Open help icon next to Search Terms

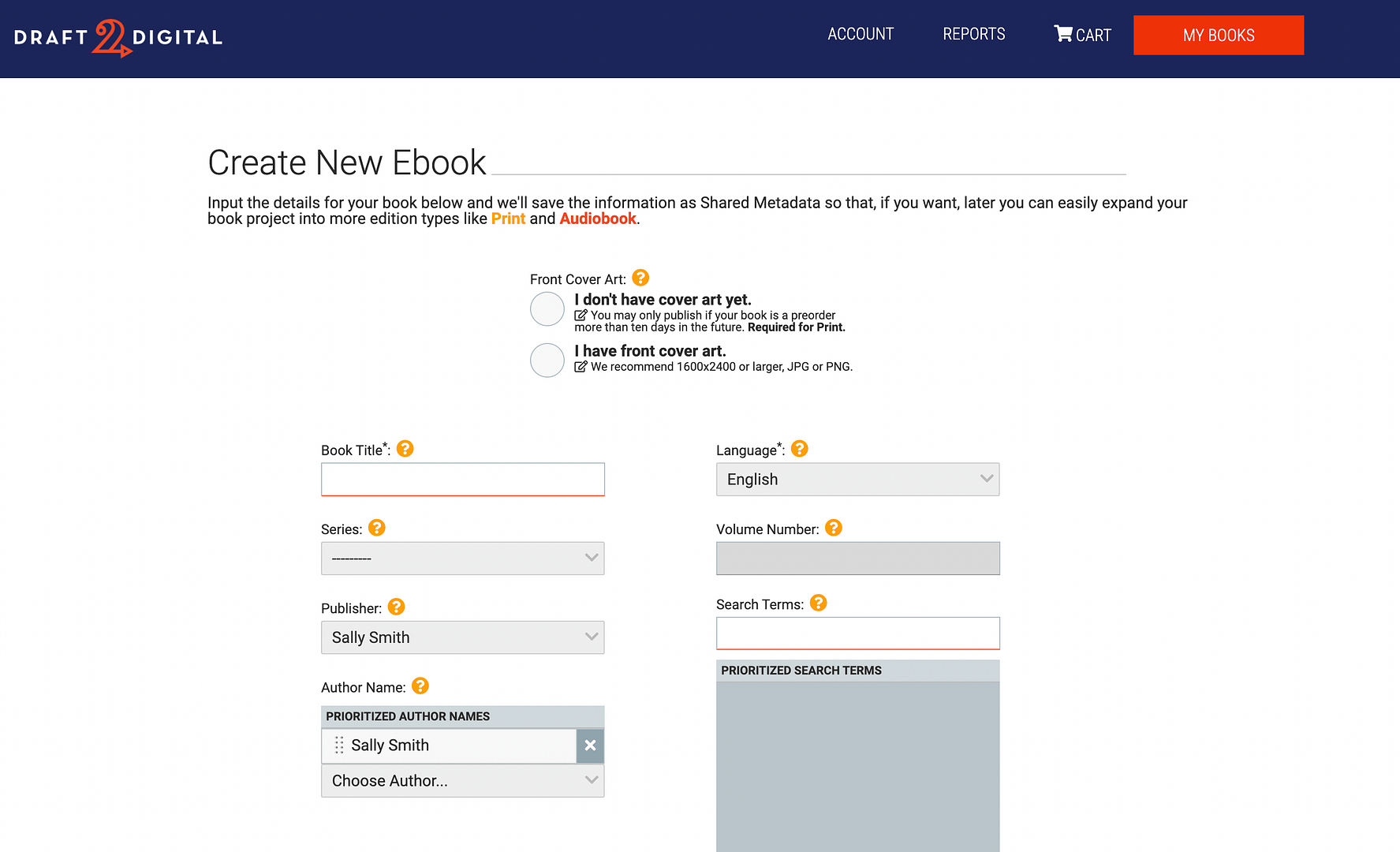(818, 603)
